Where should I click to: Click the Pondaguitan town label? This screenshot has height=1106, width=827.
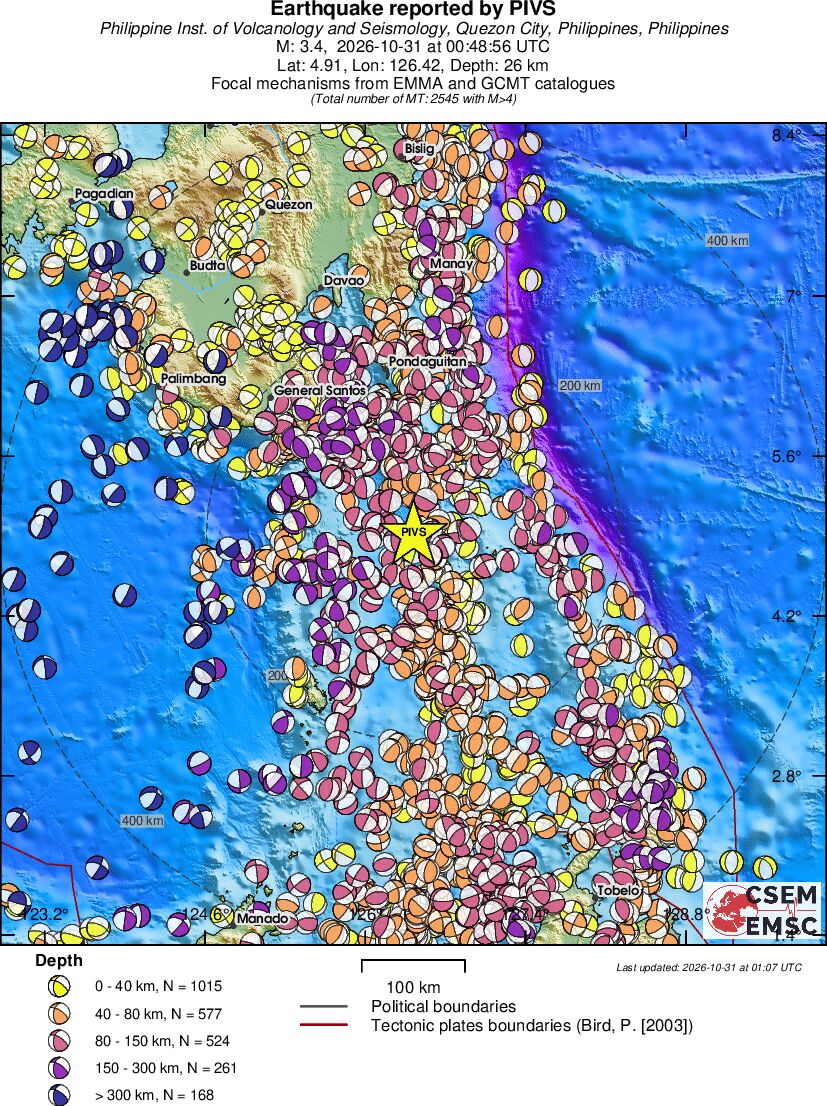tap(428, 361)
